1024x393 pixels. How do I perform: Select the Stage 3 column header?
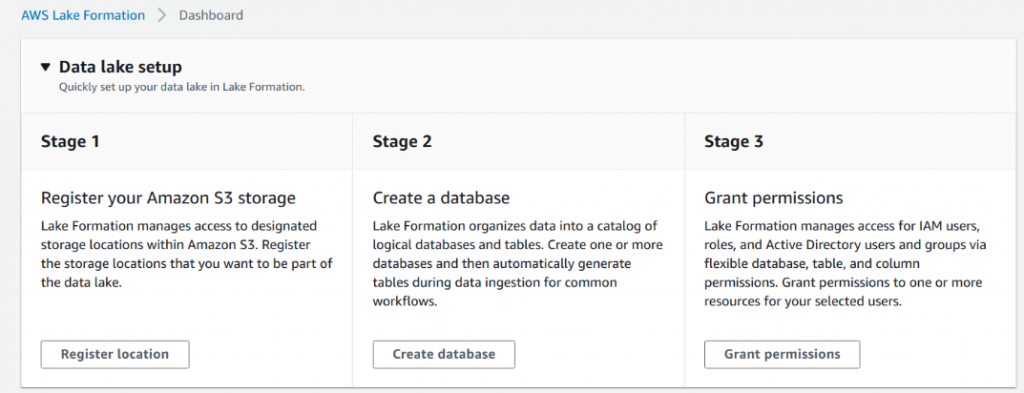733,142
